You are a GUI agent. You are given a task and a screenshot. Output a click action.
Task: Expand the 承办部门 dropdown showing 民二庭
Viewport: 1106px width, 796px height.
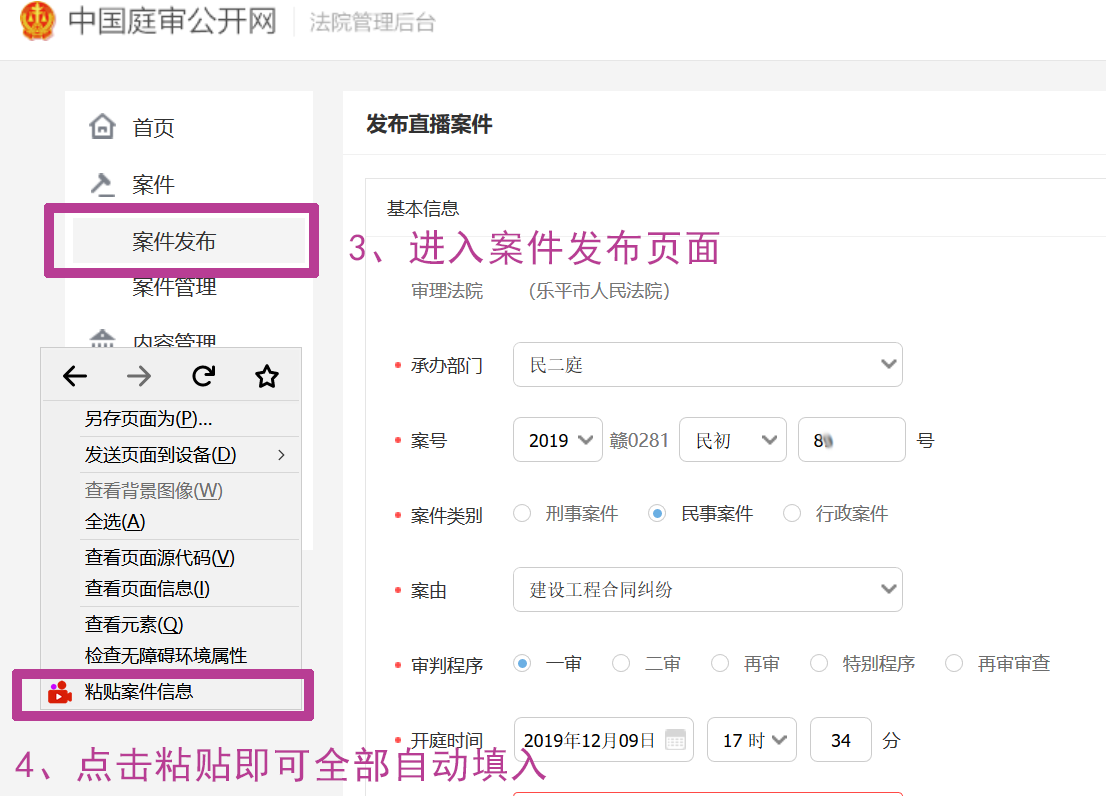click(708, 365)
